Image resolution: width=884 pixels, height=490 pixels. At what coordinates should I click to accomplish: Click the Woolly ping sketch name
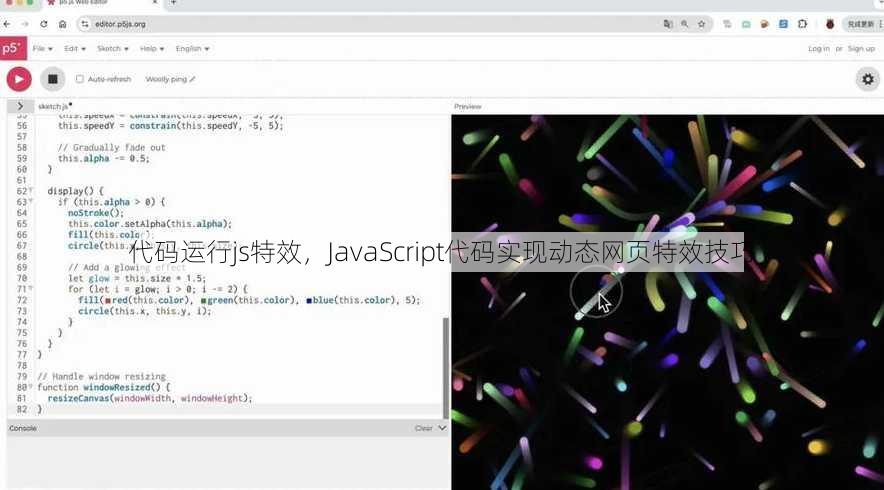click(x=166, y=80)
